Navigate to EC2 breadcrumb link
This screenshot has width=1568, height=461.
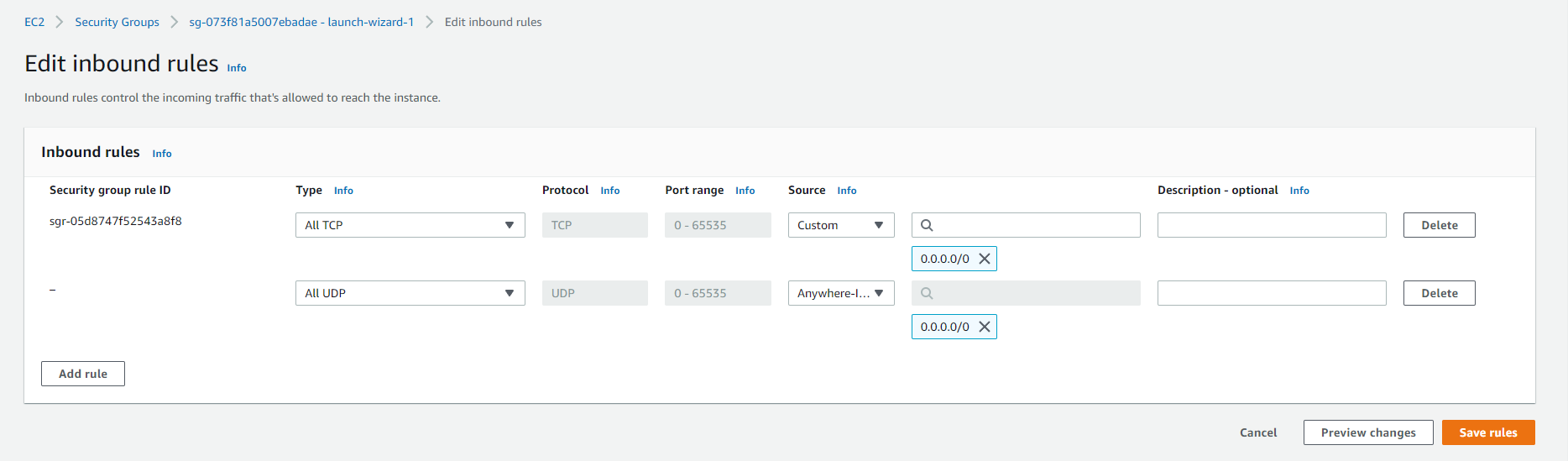pos(34,22)
